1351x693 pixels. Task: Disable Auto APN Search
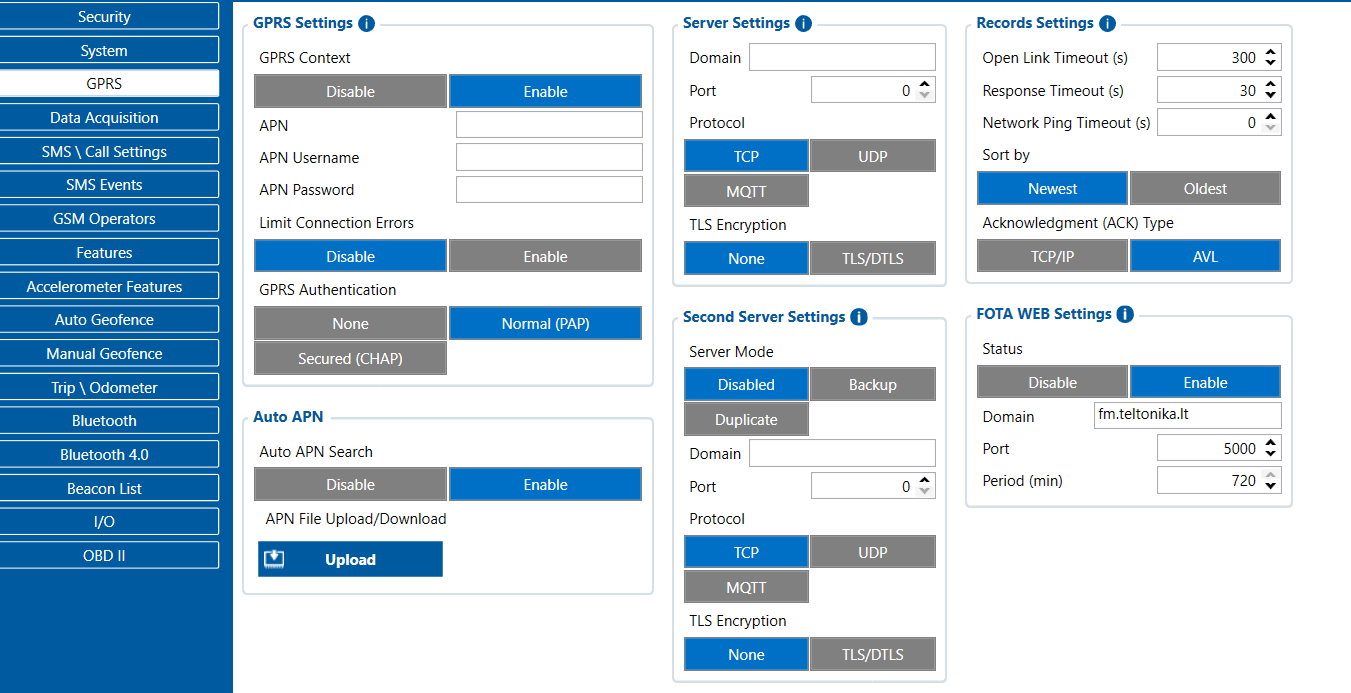click(x=350, y=484)
